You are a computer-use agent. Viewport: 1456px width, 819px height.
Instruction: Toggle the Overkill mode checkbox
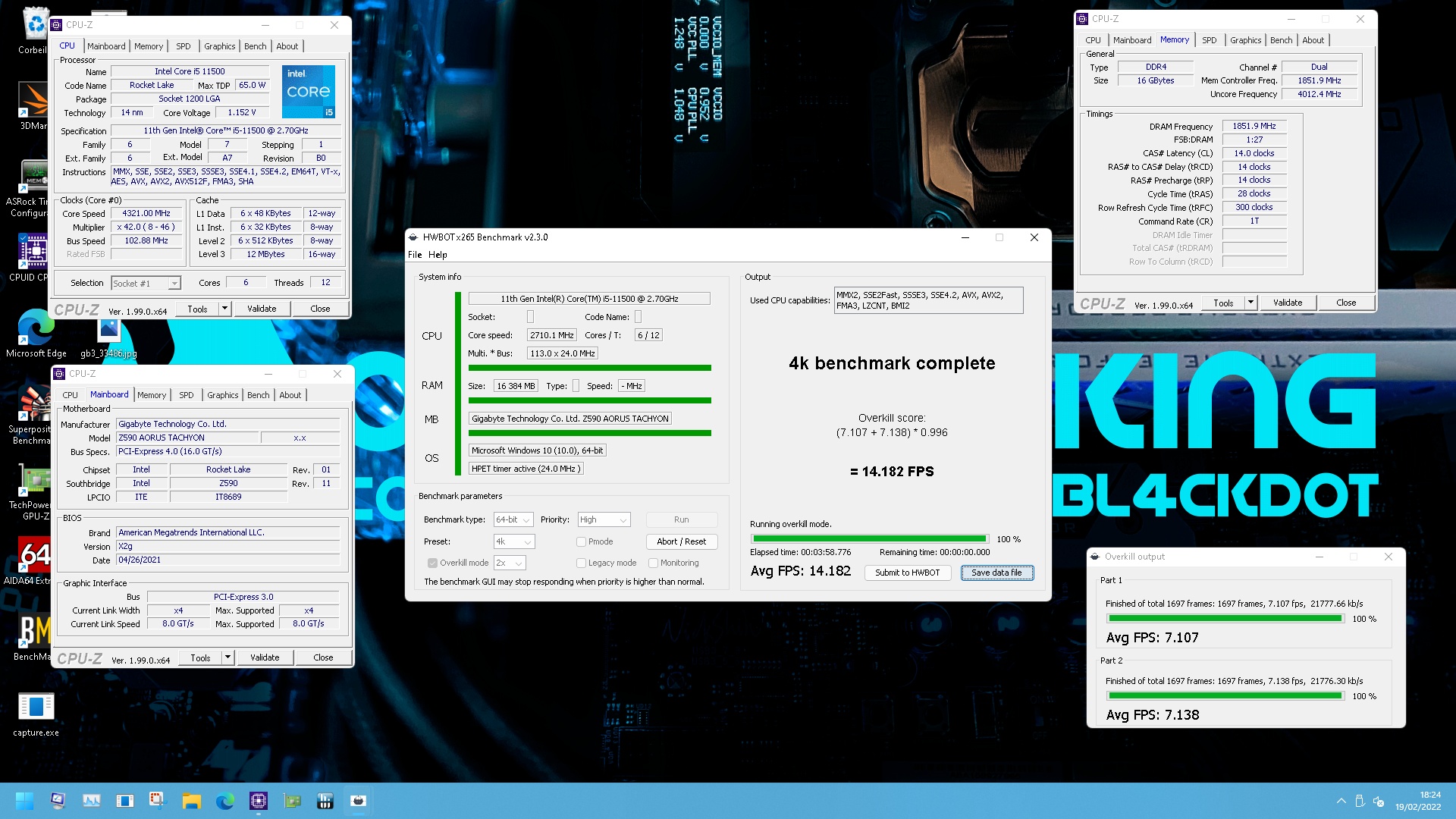pyautogui.click(x=432, y=563)
